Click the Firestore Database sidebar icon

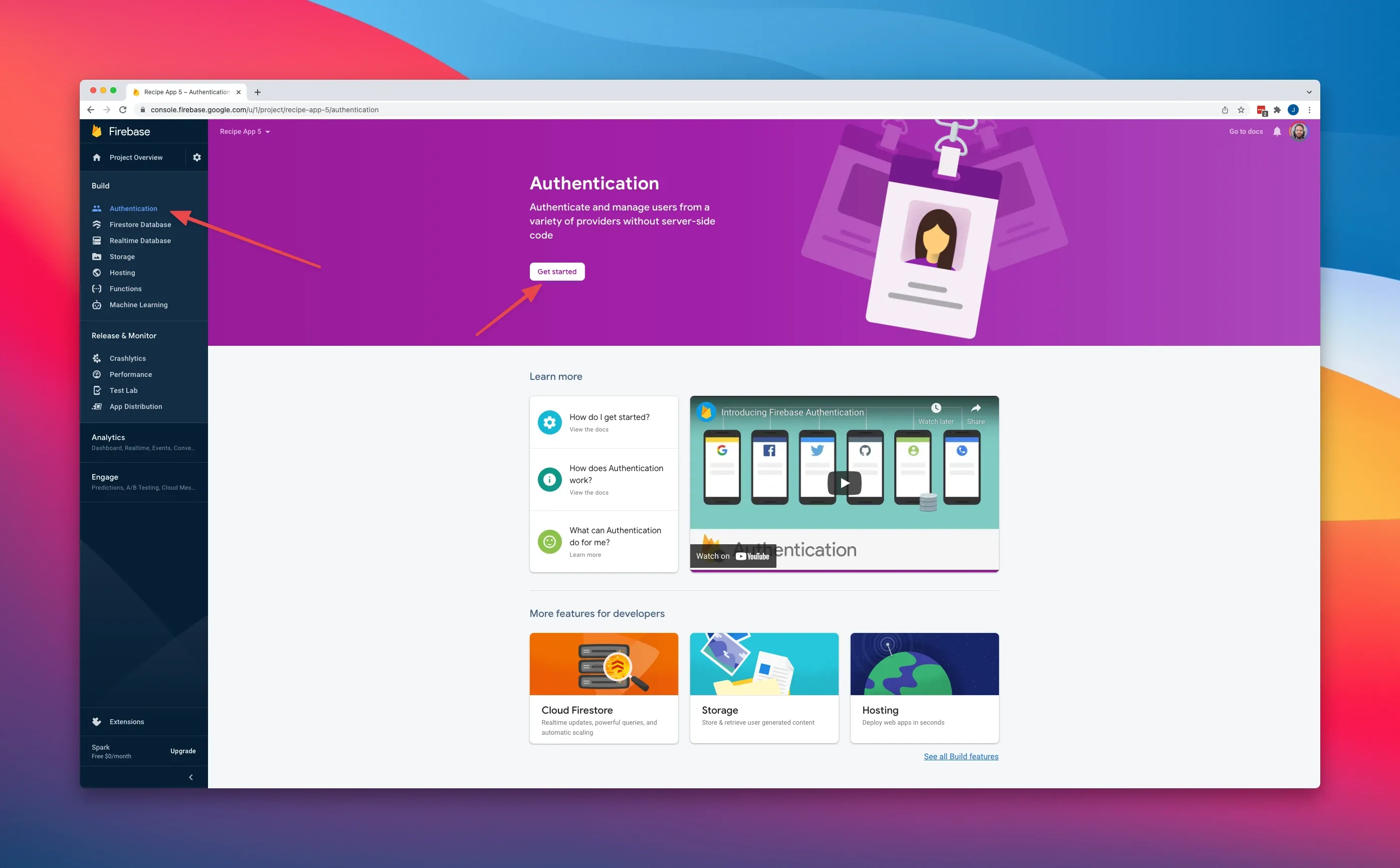[96, 224]
